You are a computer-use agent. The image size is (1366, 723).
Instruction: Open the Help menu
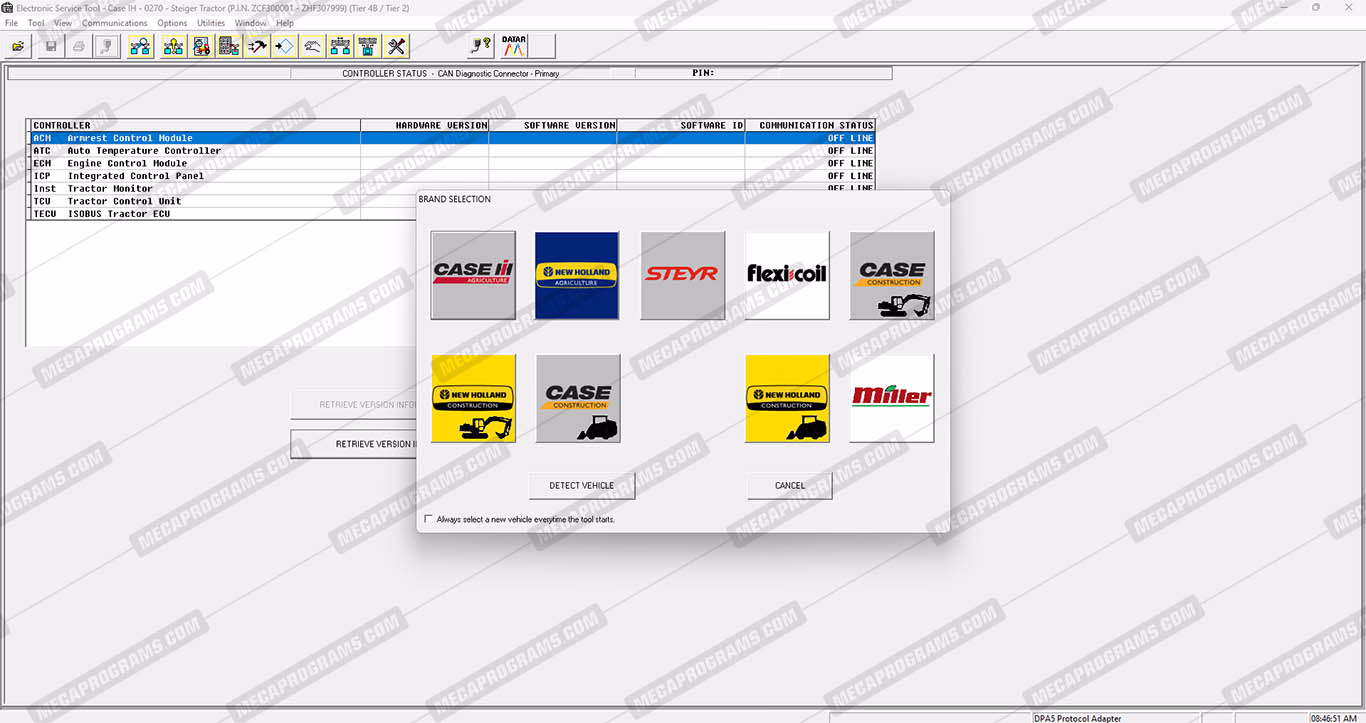pyautogui.click(x=285, y=23)
